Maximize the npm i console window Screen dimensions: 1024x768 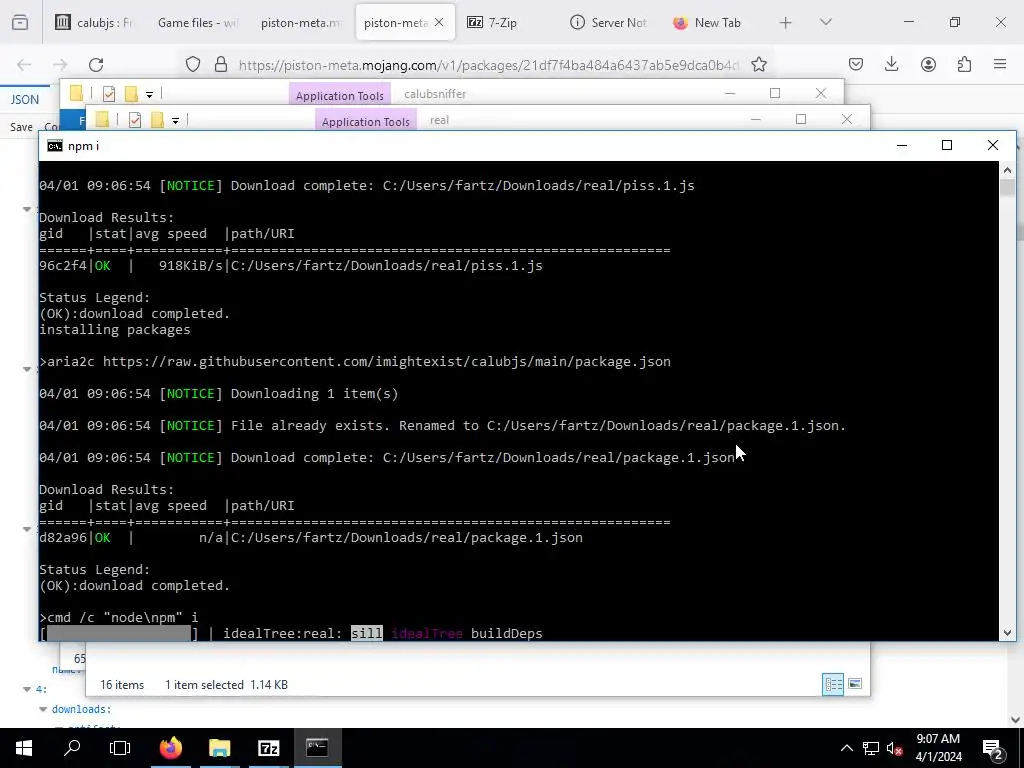[x=947, y=145]
